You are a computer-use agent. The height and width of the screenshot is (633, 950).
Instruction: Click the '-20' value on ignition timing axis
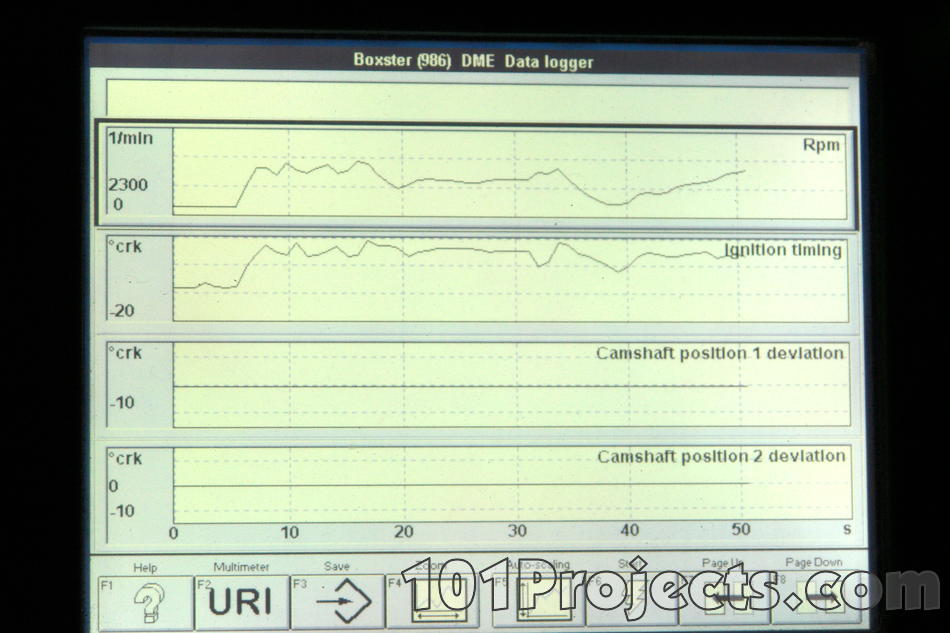pyautogui.click(x=122, y=311)
